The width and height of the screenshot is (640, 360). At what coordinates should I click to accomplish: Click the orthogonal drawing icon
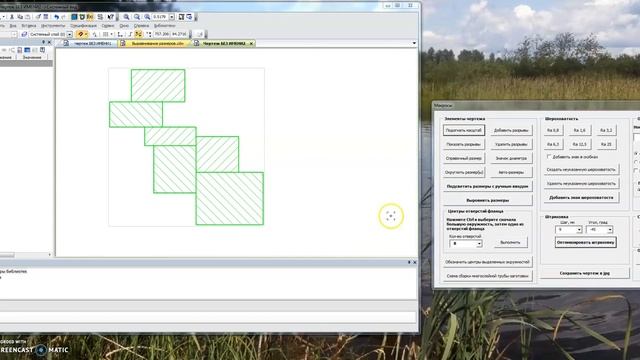pyautogui.click(x=130, y=34)
